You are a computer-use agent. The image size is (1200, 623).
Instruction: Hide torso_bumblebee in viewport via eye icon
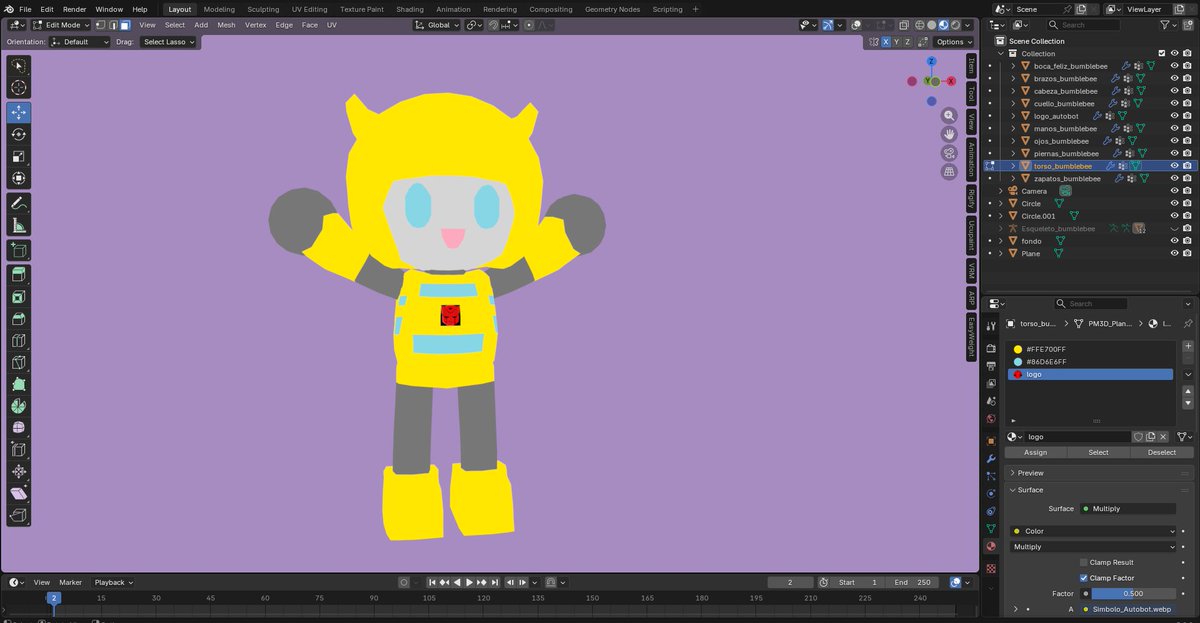pos(1174,166)
